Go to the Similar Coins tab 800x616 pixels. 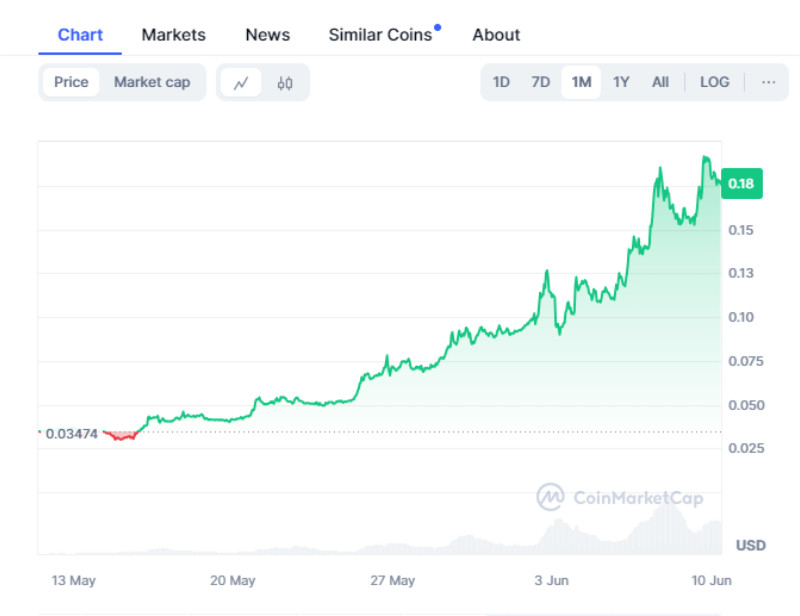[x=380, y=35]
